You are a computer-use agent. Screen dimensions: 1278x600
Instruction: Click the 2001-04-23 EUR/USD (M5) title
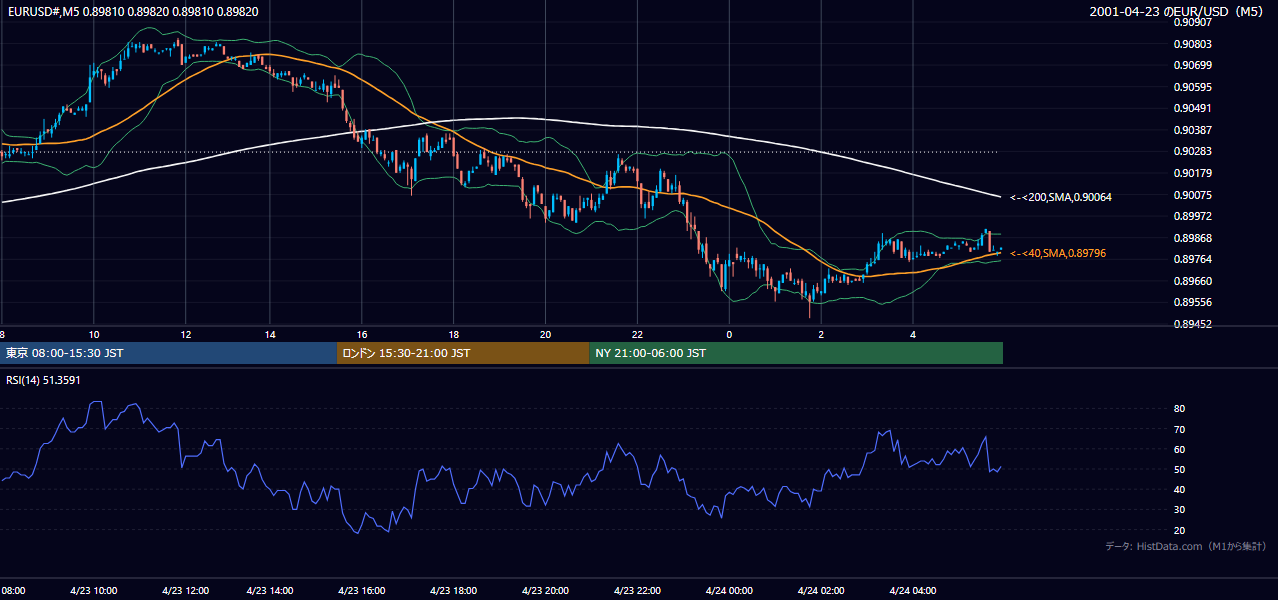[1178, 12]
